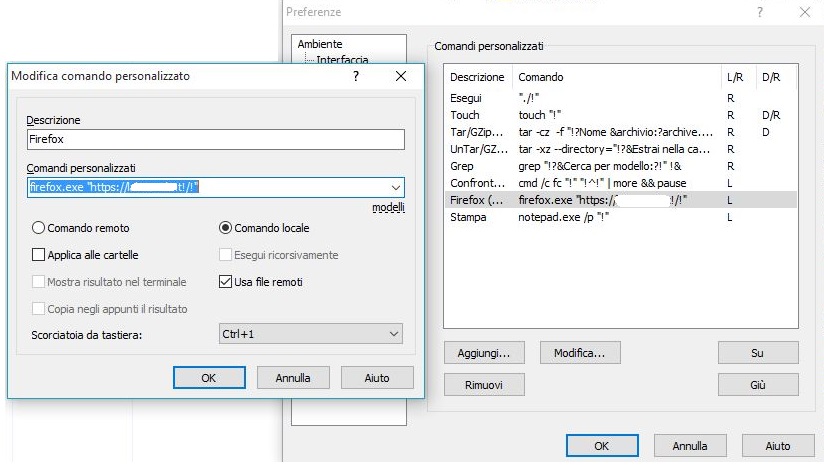Select Ambiente in the preferences tree
Image resolution: width=824 pixels, height=466 pixels.
click(320, 44)
